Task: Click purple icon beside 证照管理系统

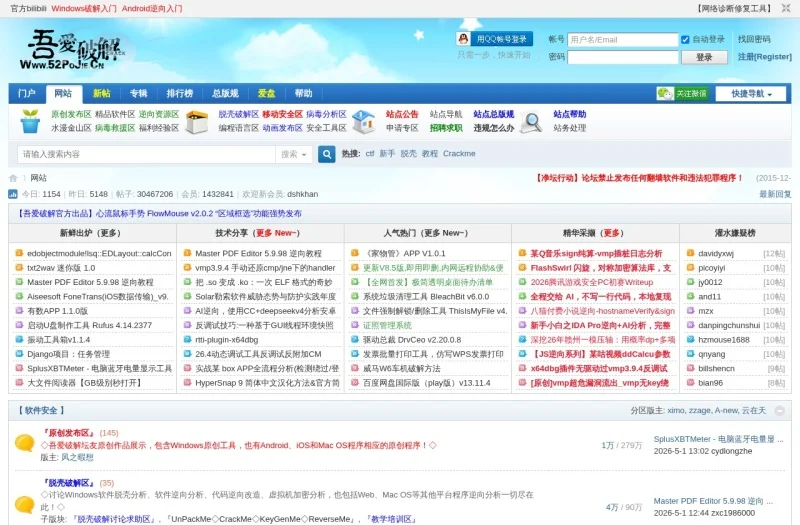Action: click(x=355, y=325)
